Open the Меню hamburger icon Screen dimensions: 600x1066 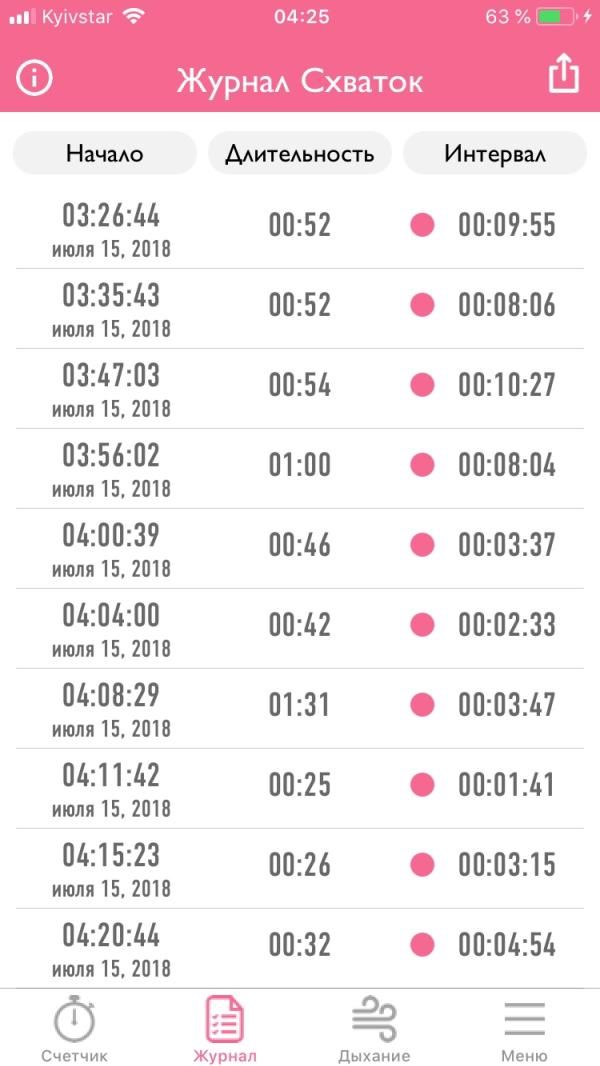coord(525,1018)
